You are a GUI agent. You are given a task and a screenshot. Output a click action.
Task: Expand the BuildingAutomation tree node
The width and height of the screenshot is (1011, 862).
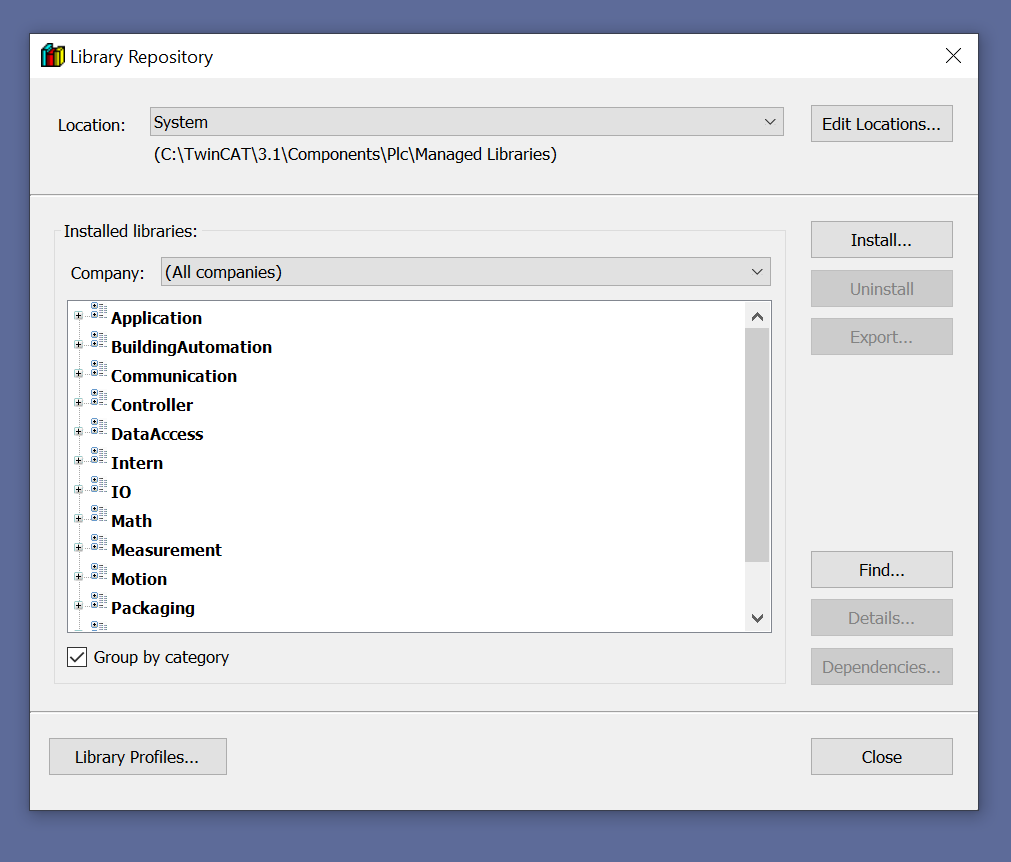click(78, 344)
